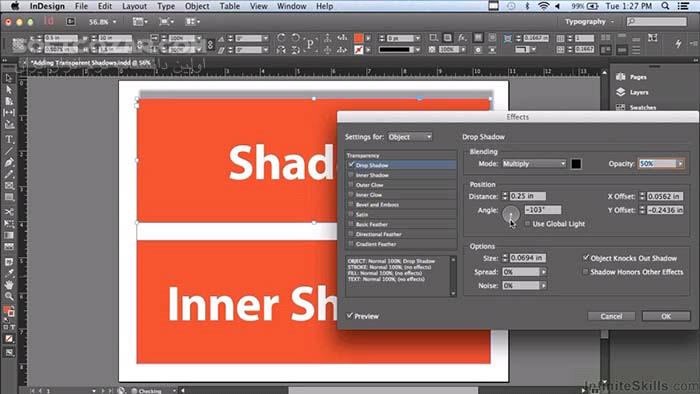Open the Window menu
The height and width of the screenshot is (394, 700).
pos(292,6)
